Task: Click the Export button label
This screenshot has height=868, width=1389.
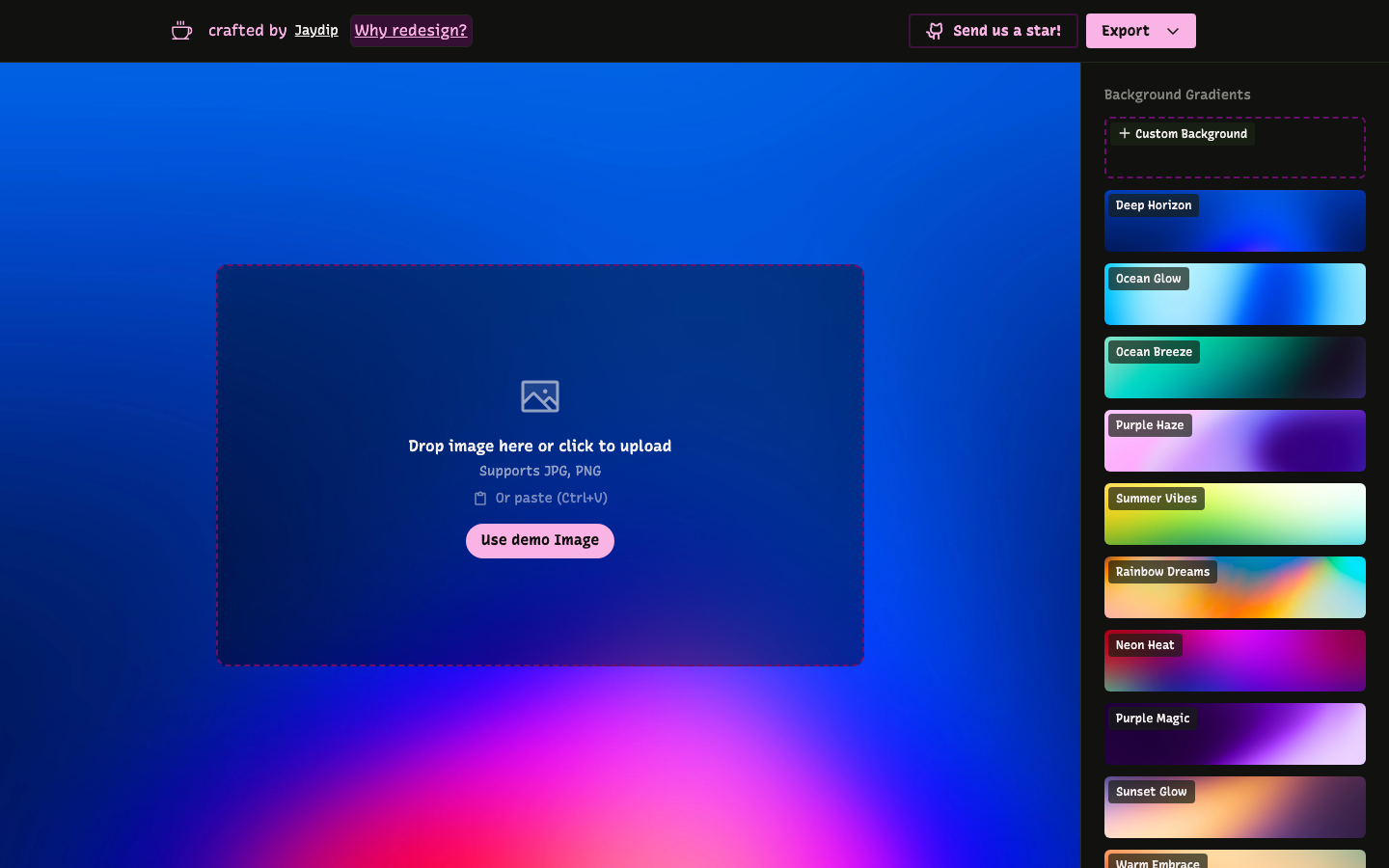Action: coord(1126,31)
